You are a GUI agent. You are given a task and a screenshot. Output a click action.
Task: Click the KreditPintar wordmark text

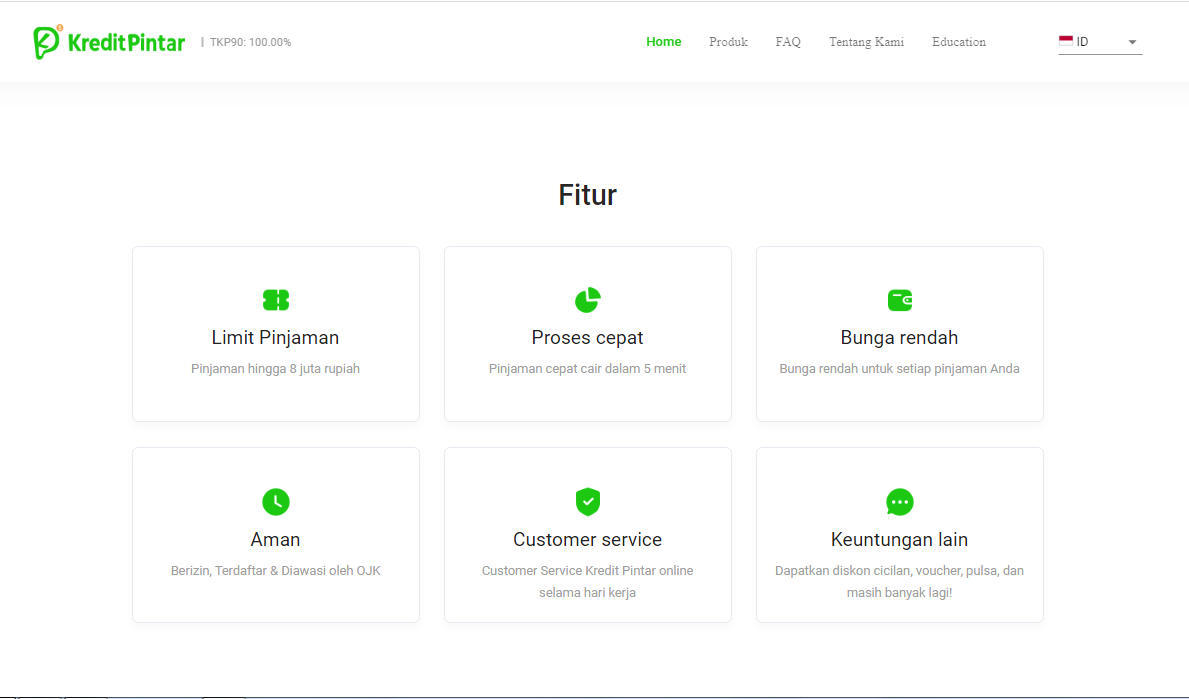tap(126, 42)
